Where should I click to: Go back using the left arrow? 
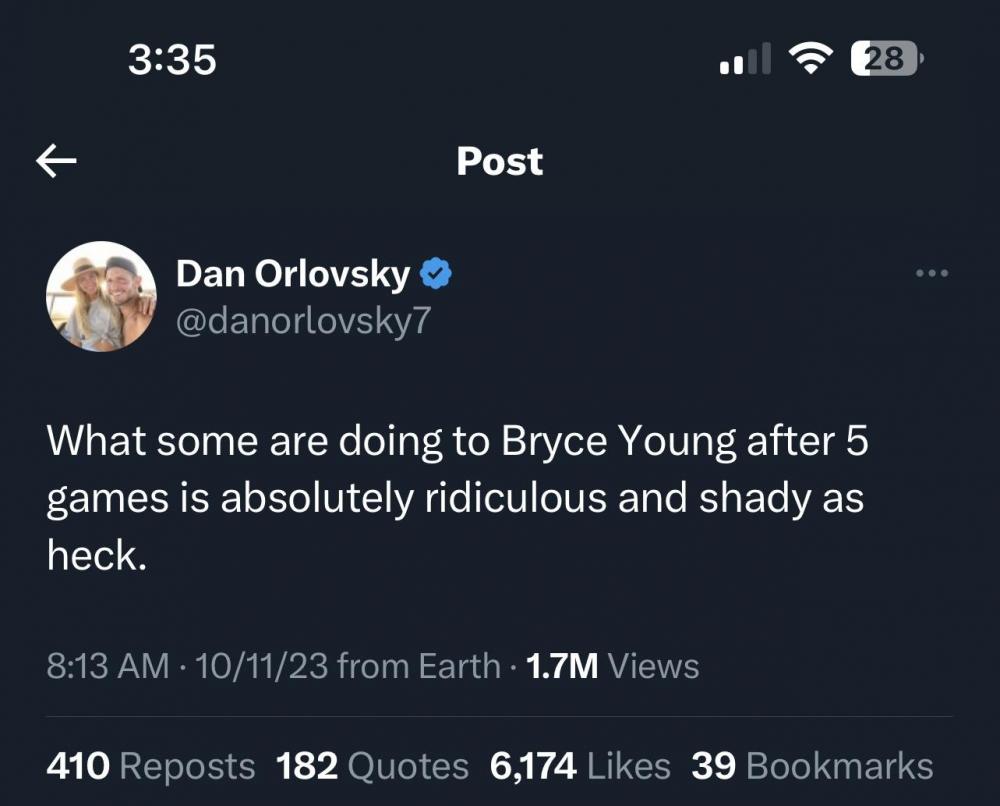coord(57,161)
